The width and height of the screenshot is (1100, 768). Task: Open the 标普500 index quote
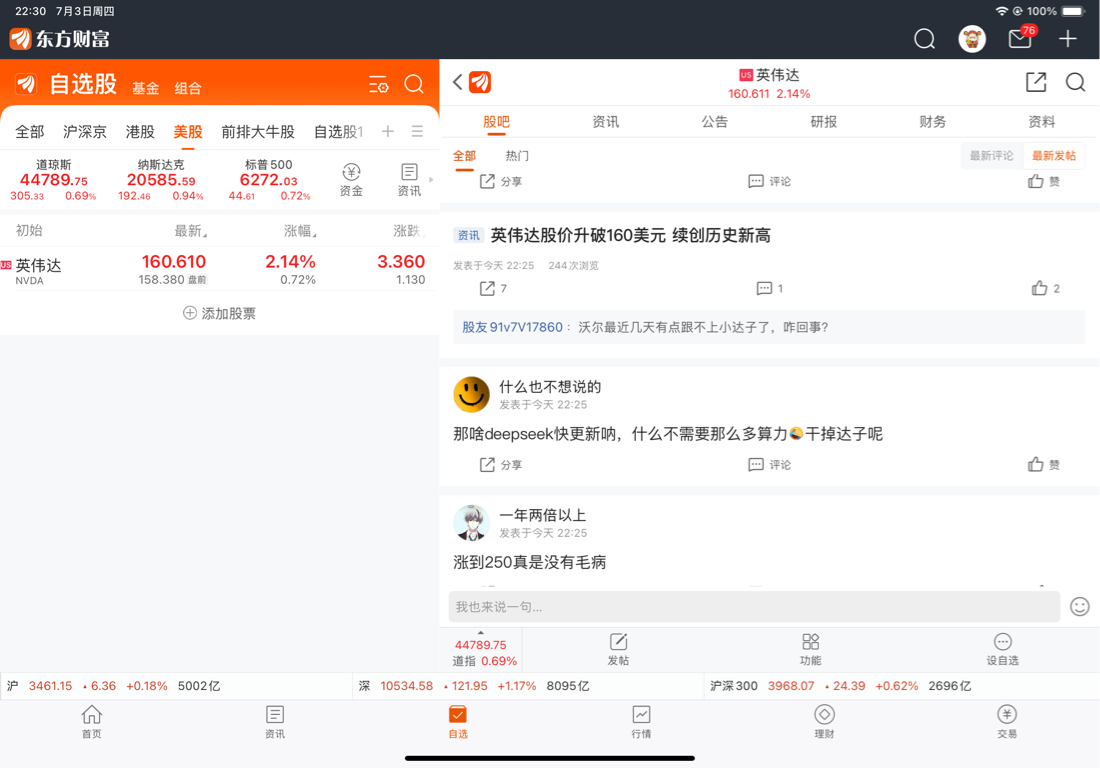(269, 180)
